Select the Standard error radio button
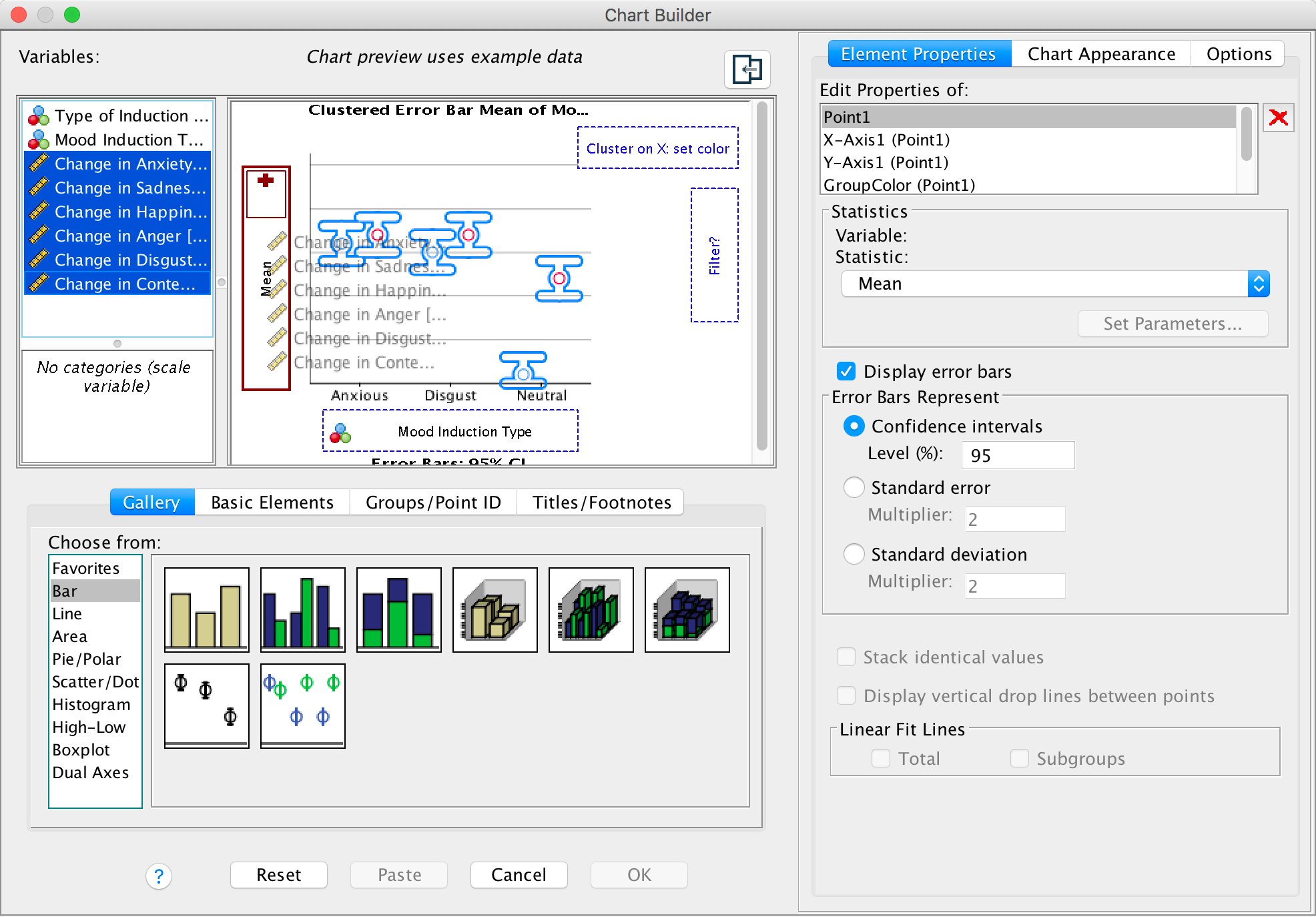 pos(854,487)
